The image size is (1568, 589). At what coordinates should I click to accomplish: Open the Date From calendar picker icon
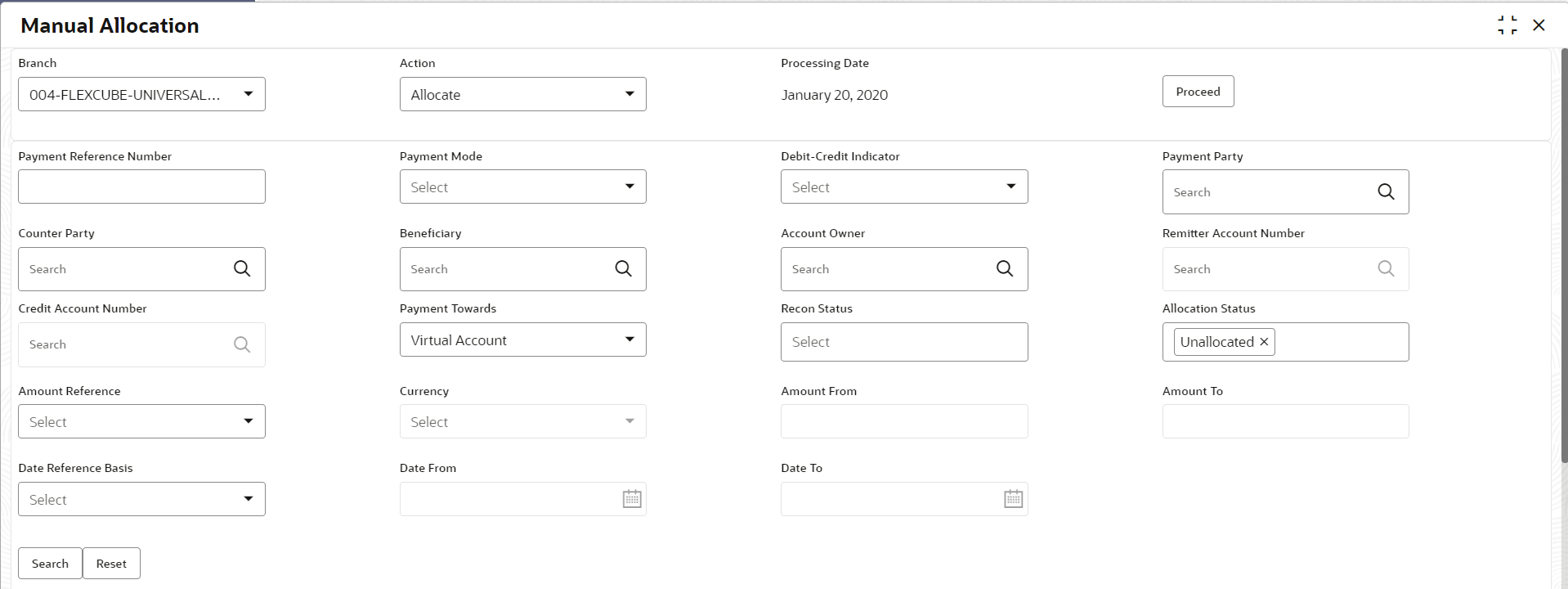click(x=632, y=499)
